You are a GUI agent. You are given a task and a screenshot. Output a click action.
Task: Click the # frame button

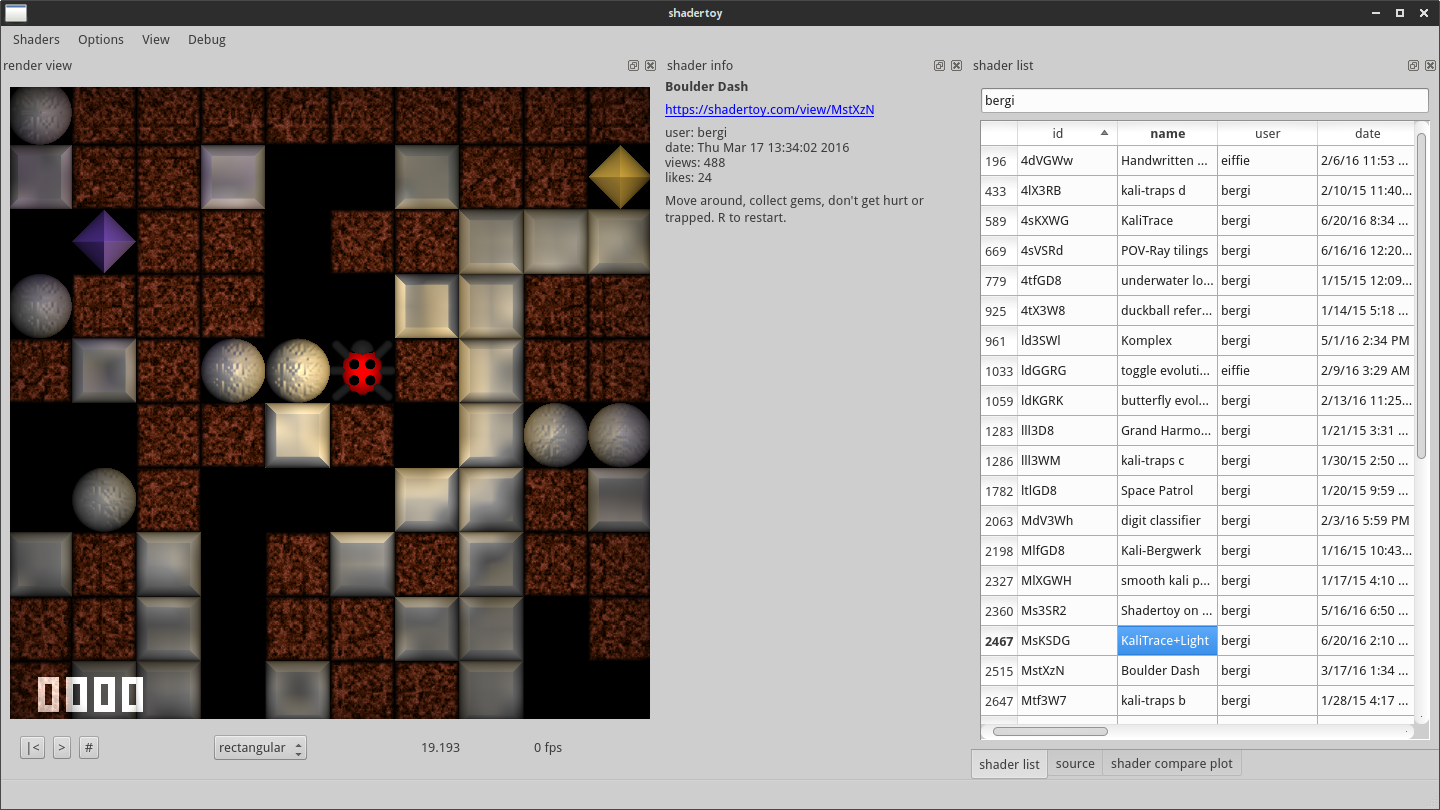[x=89, y=747]
